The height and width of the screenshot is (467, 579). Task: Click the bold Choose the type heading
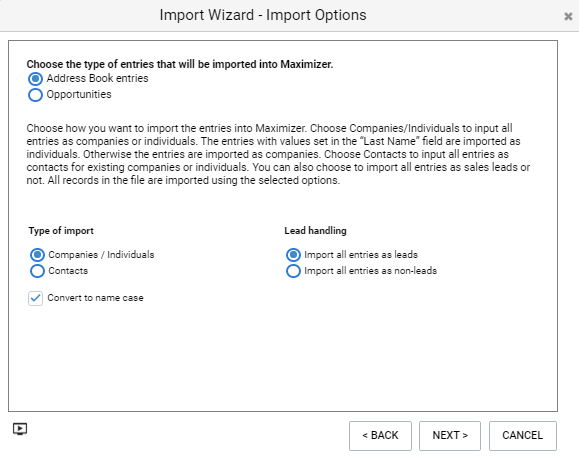click(x=180, y=64)
